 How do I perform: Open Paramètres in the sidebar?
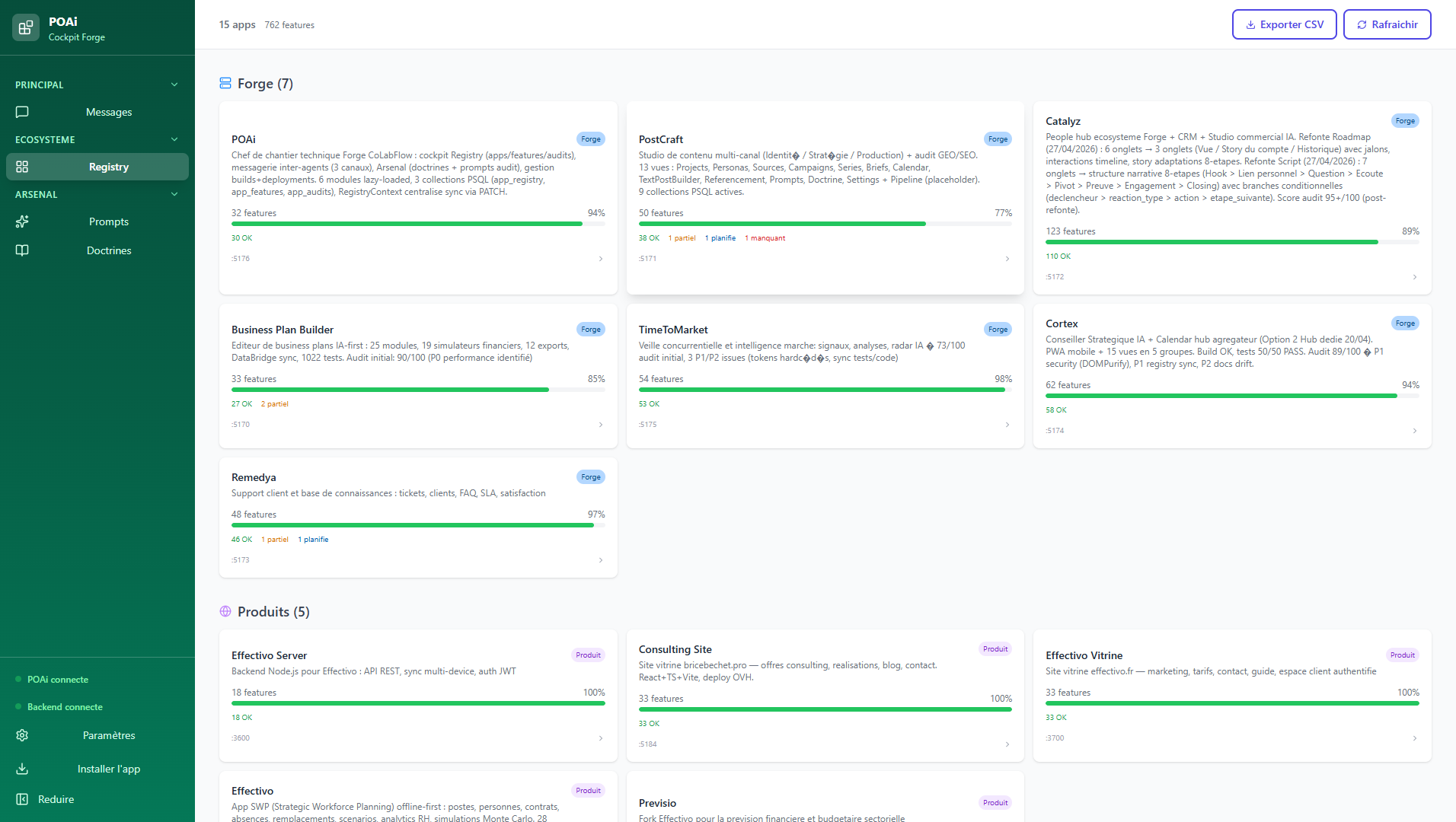[97, 735]
